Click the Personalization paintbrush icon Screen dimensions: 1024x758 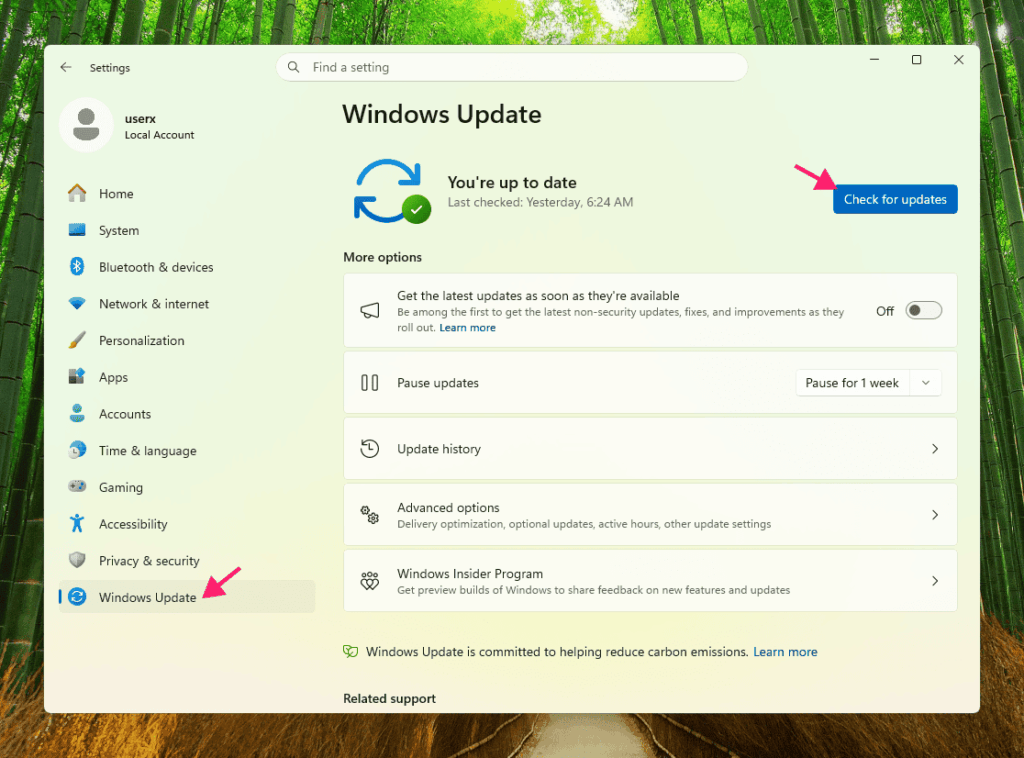pyautogui.click(x=77, y=340)
